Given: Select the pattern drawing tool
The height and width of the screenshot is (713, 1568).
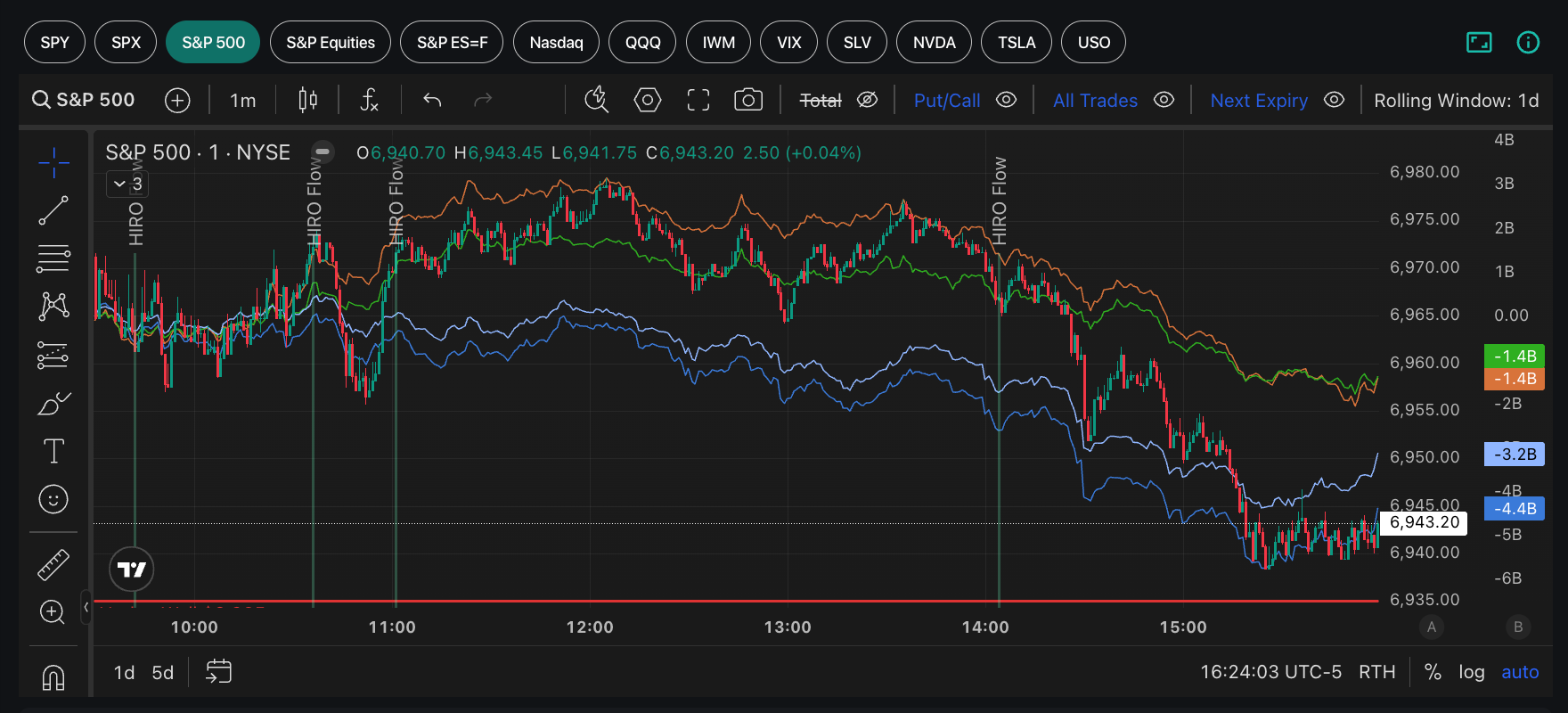Looking at the screenshot, I should click(53, 307).
